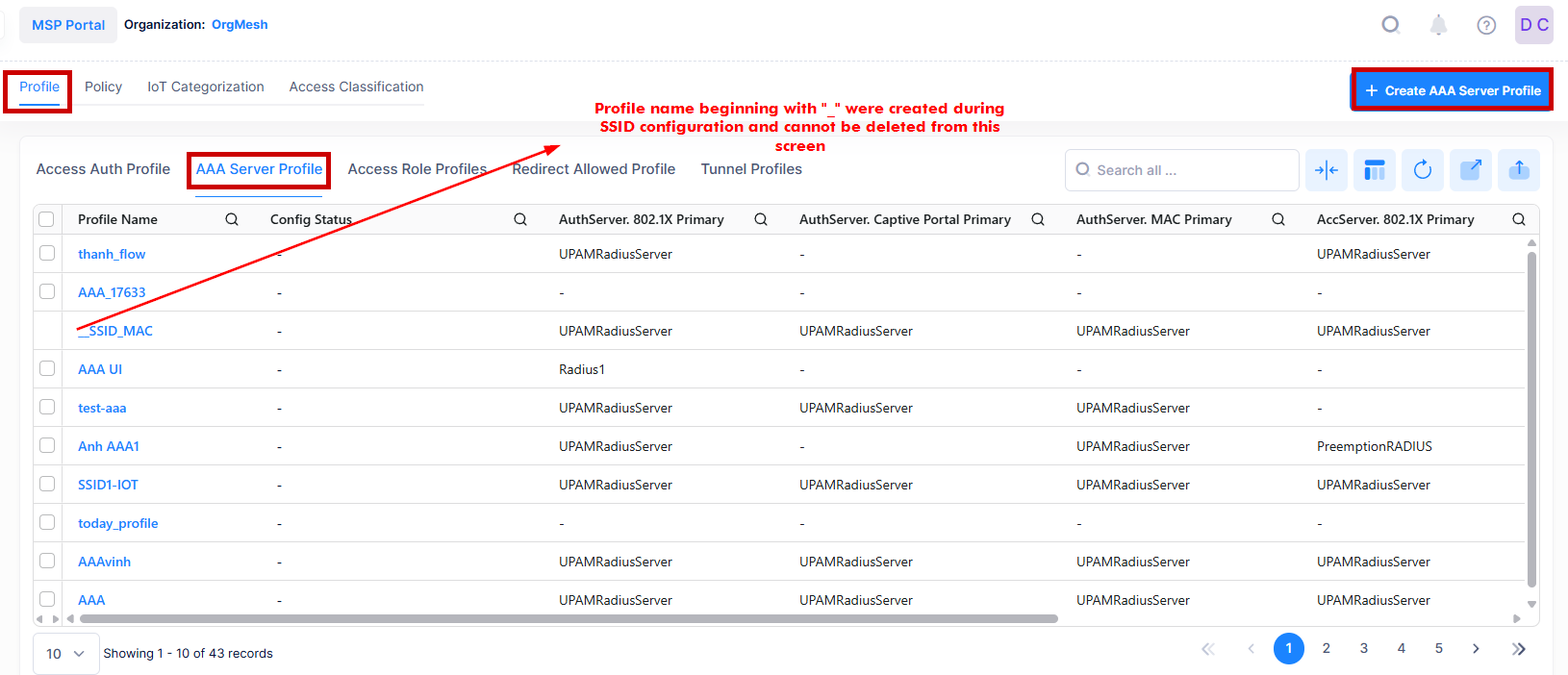The width and height of the screenshot is (1568, 675).
Task: Click the global search magnifier icon
Action: pyautogui.click(x=1390, y=25)
